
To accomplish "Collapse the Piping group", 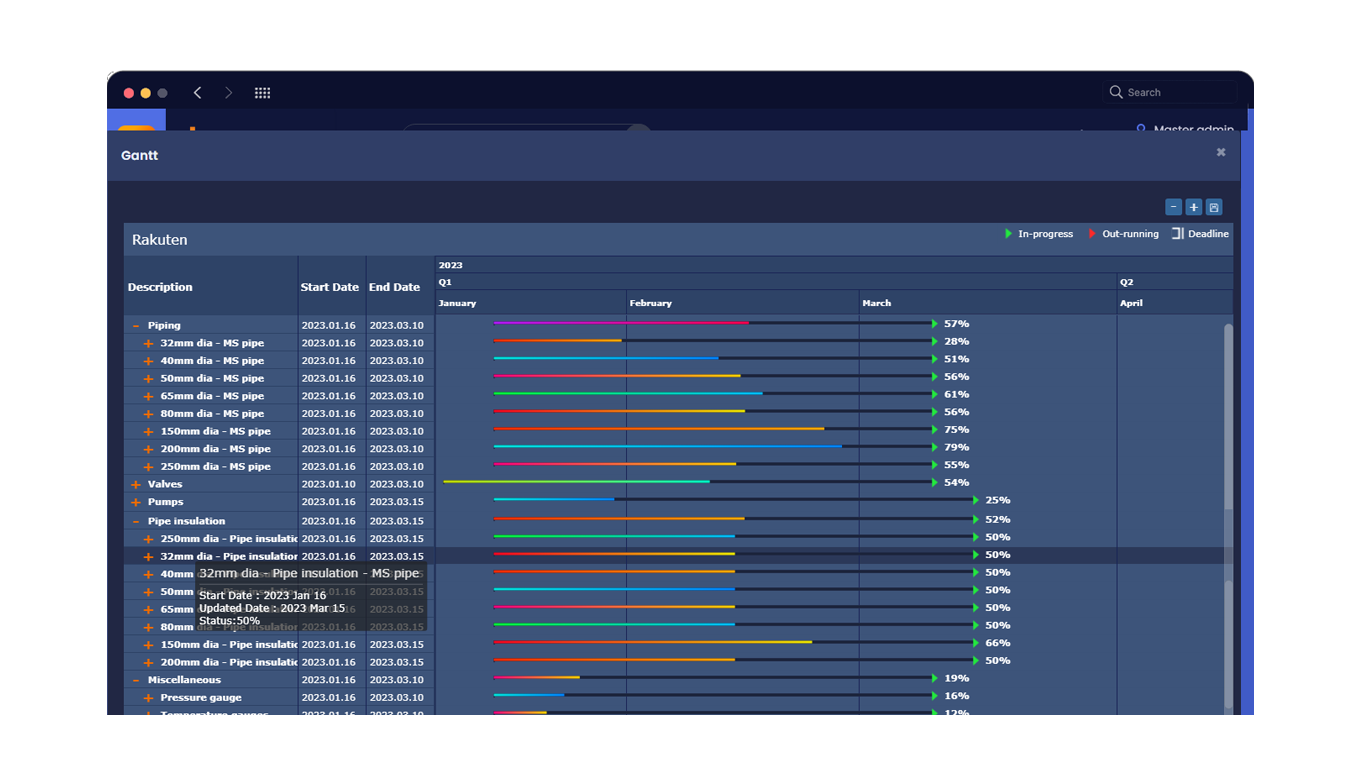I will [136, 326].
